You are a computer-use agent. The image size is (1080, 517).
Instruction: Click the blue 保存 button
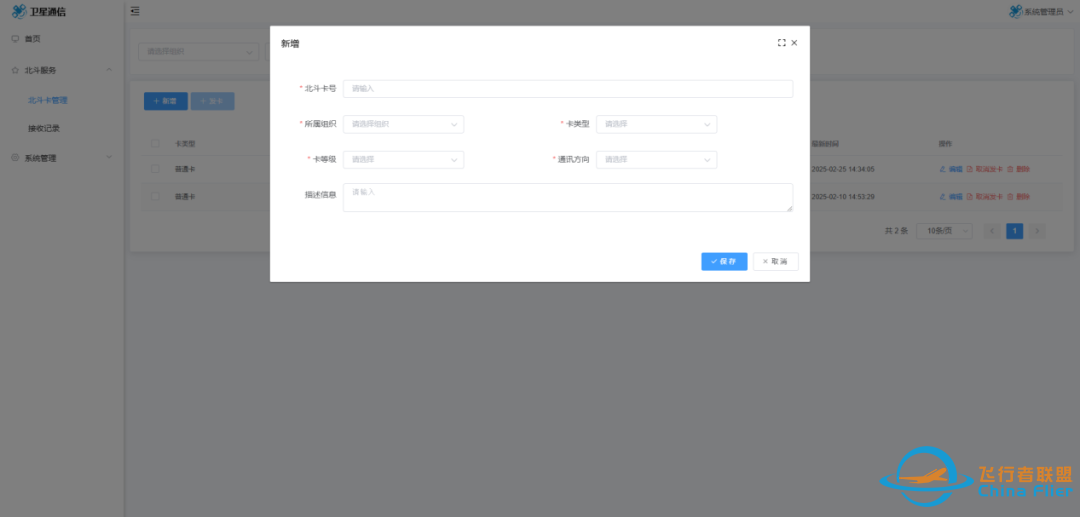724,261
